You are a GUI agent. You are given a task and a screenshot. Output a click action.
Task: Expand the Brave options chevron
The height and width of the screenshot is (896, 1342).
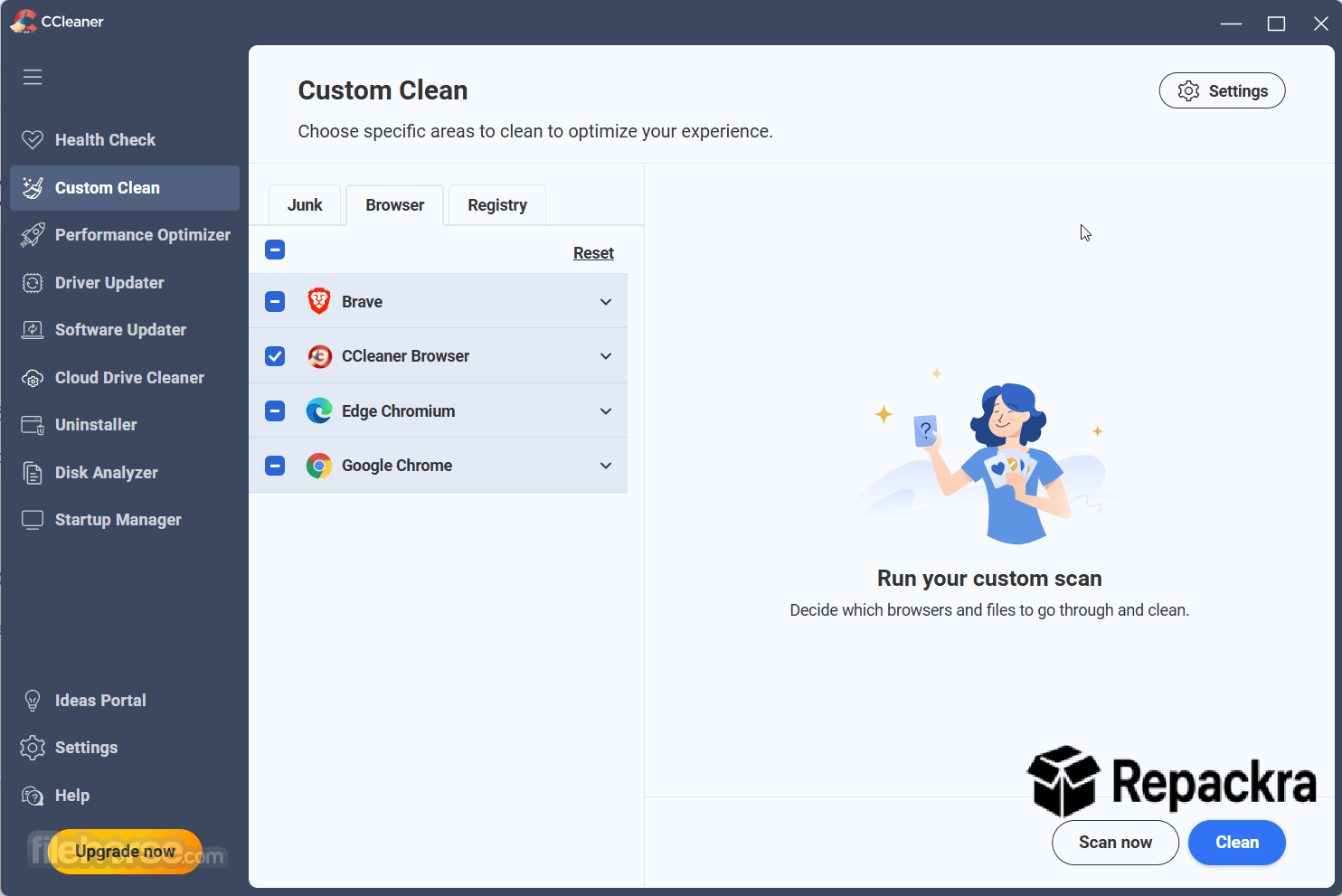[606, 302]
